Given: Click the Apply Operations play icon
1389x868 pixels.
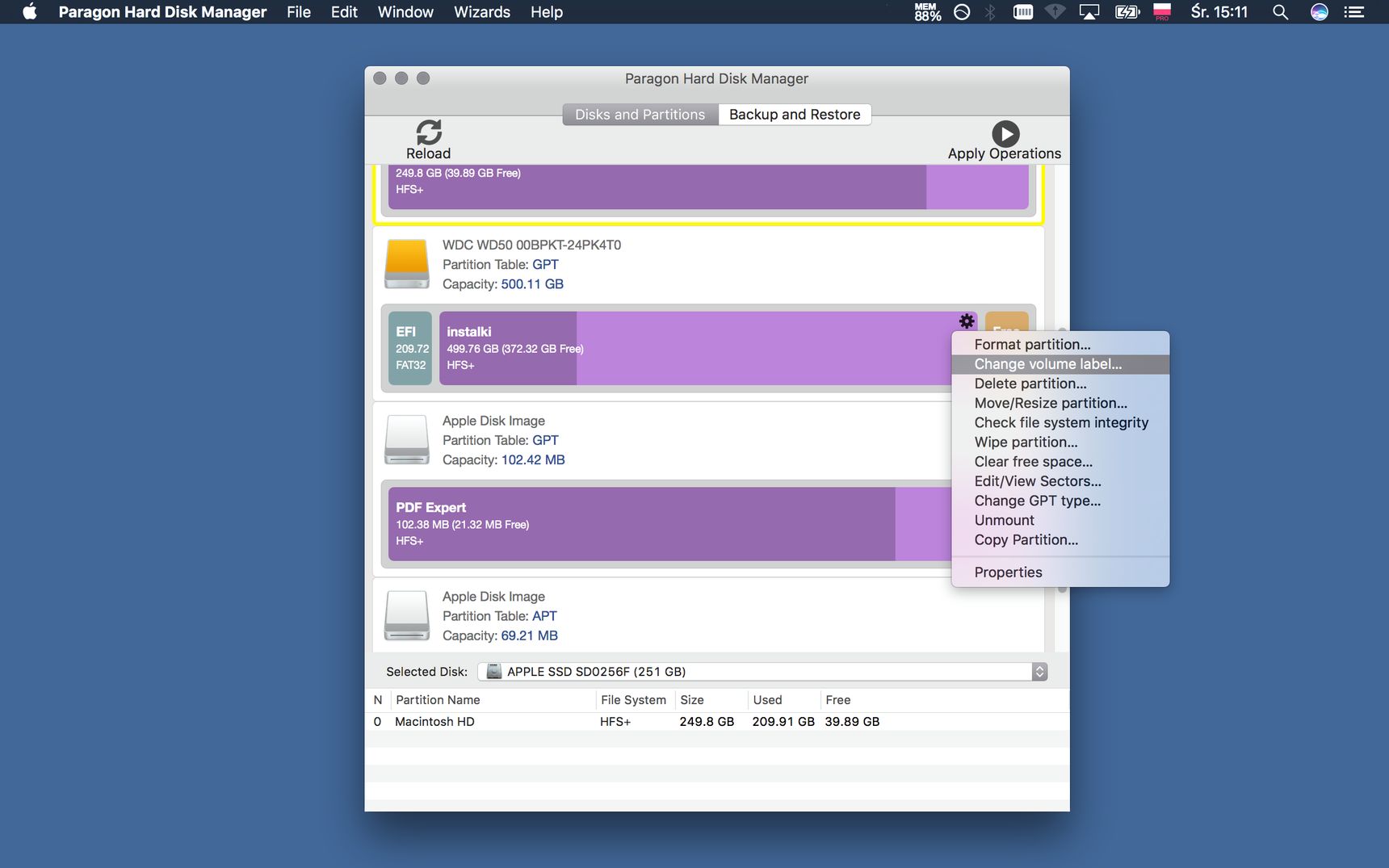Looking at the screenshot, I should [x=1005, y=133].
